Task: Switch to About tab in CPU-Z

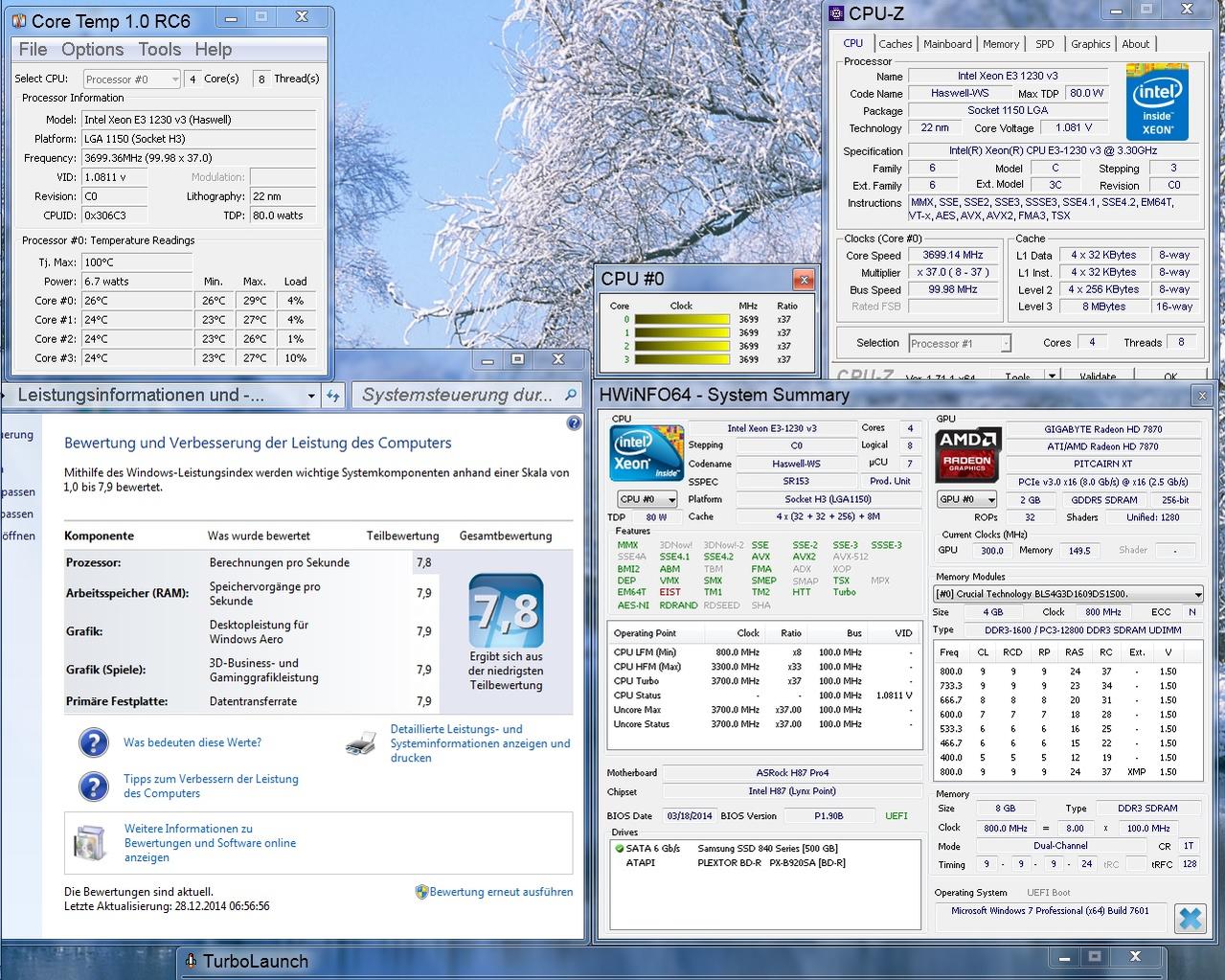Action: click(x=1136, y=44)
